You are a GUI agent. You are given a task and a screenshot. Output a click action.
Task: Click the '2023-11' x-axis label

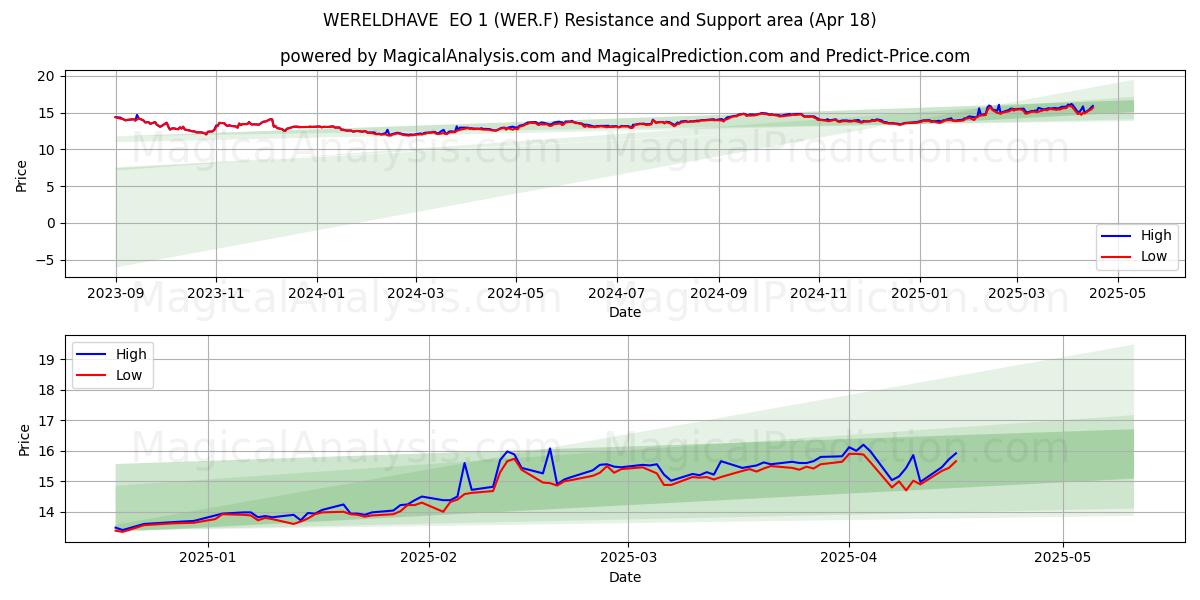pos(216,294)
